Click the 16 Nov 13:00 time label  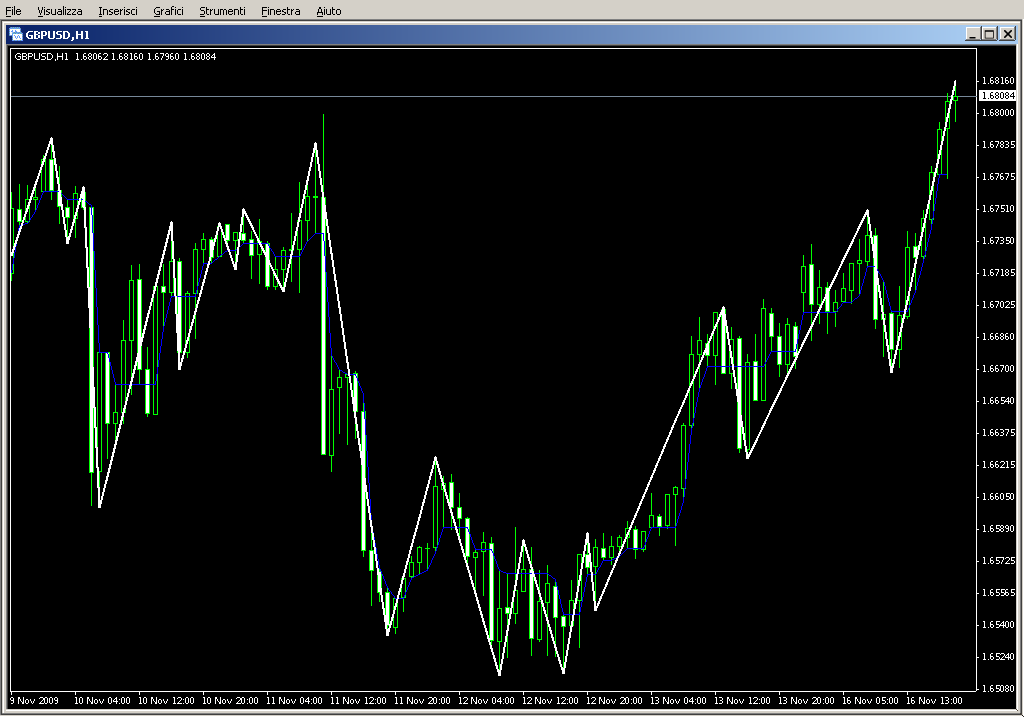click(934, 701)
